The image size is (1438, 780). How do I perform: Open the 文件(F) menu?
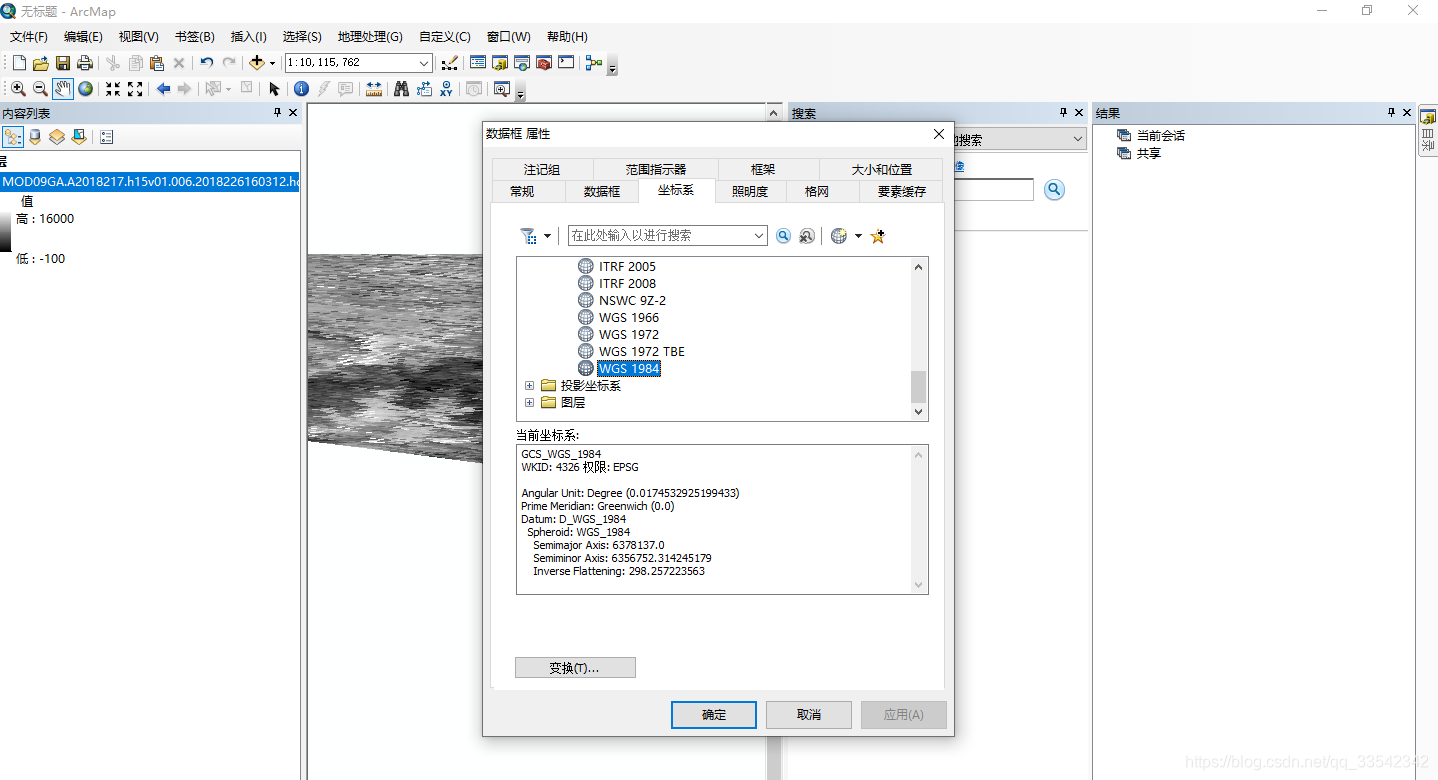pyautogui.click(x=29, y=37)
